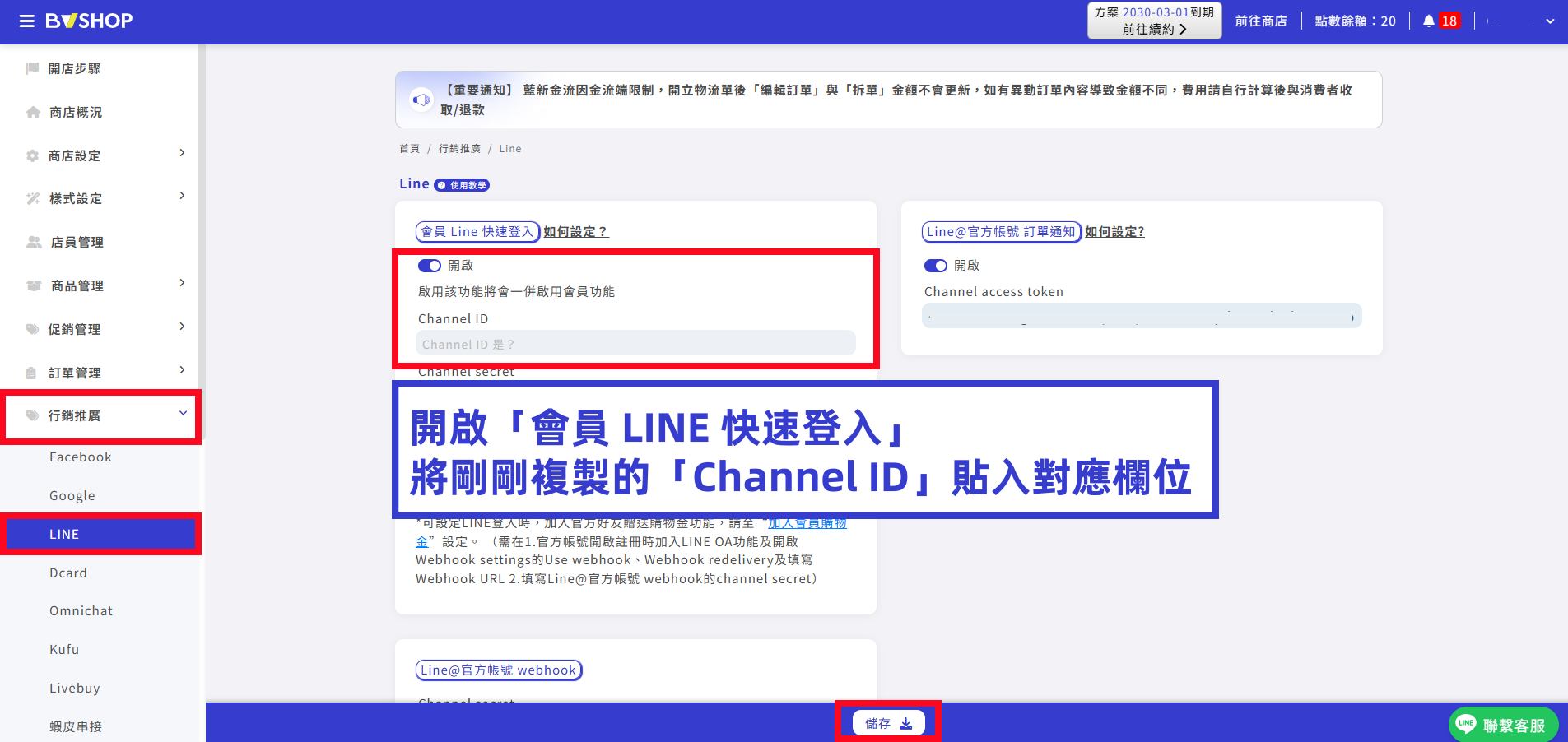Open 如何設定 link for 訂單通知
This screenshot has height=742, width=1568.
[x=1114, y=232]
